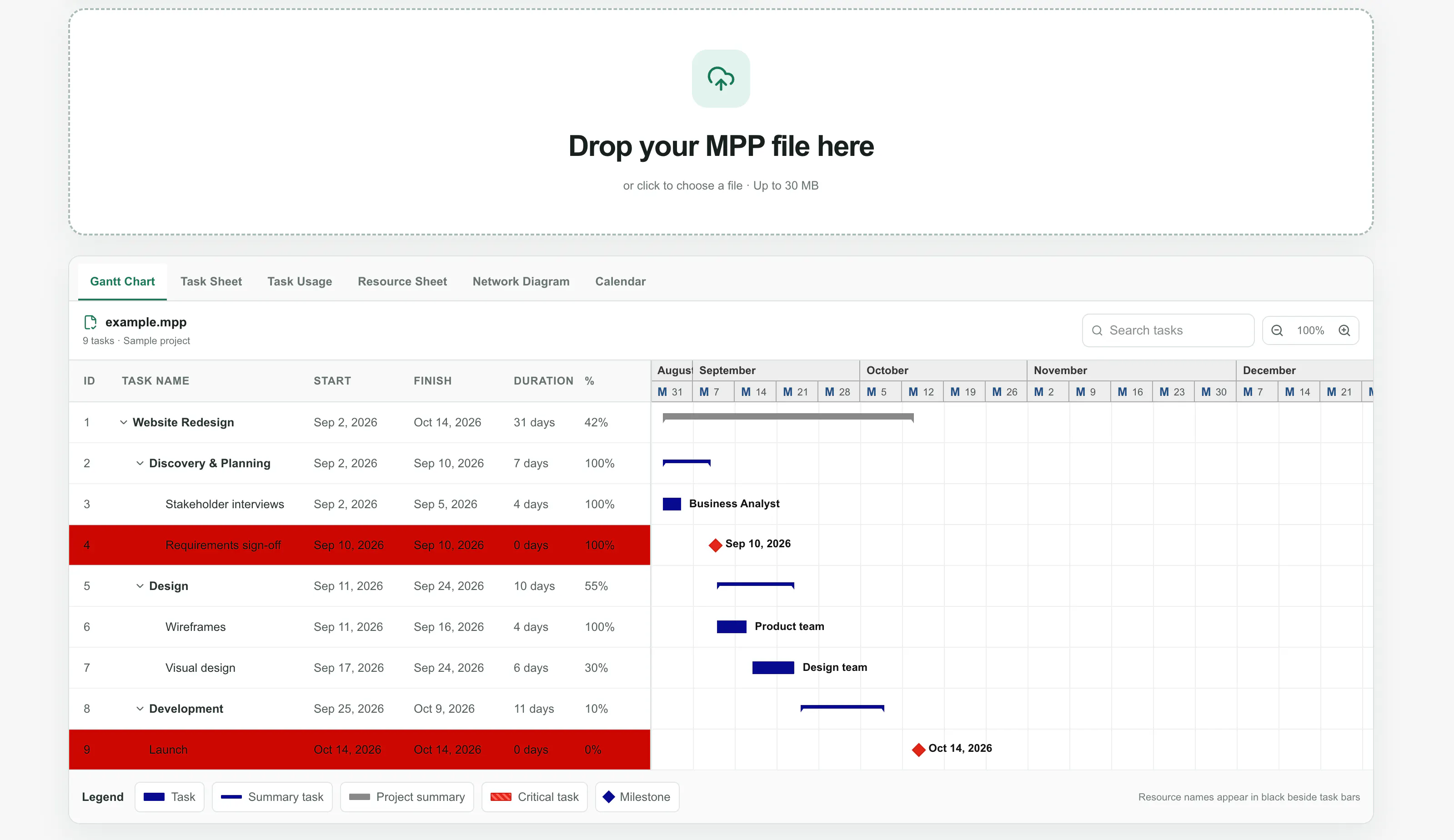Switch to the Task Sheet tab
Screen dimensions: 1454x840
211,281
